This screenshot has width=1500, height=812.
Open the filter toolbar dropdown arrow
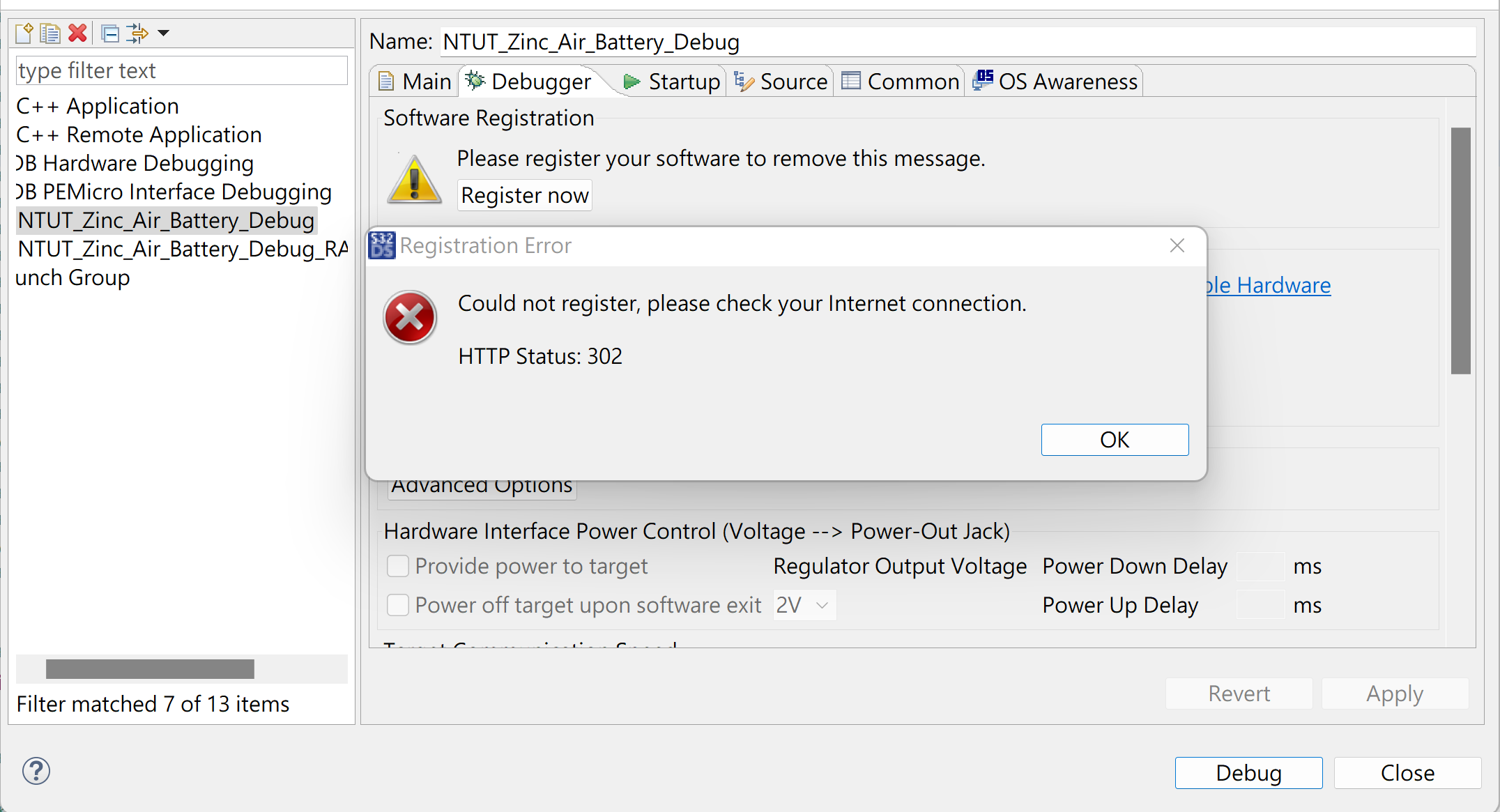click(164, 33)
